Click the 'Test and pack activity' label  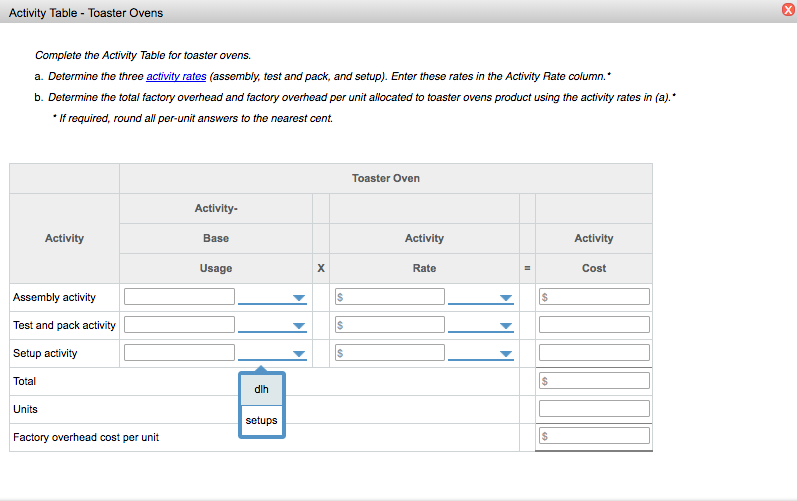(65, 325)
